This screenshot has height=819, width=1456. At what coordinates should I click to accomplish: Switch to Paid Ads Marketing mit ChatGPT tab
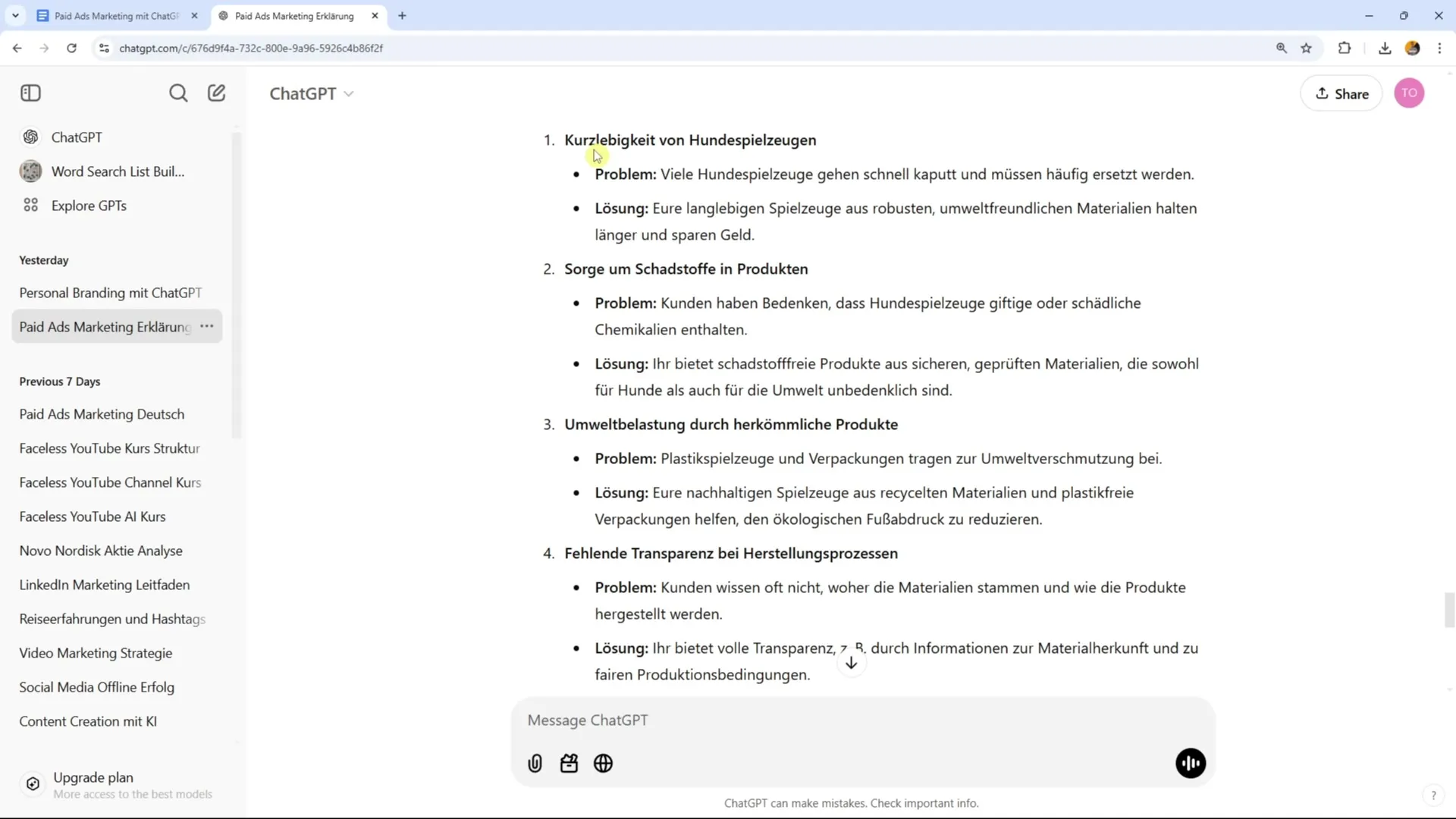[x=118, y=15]
